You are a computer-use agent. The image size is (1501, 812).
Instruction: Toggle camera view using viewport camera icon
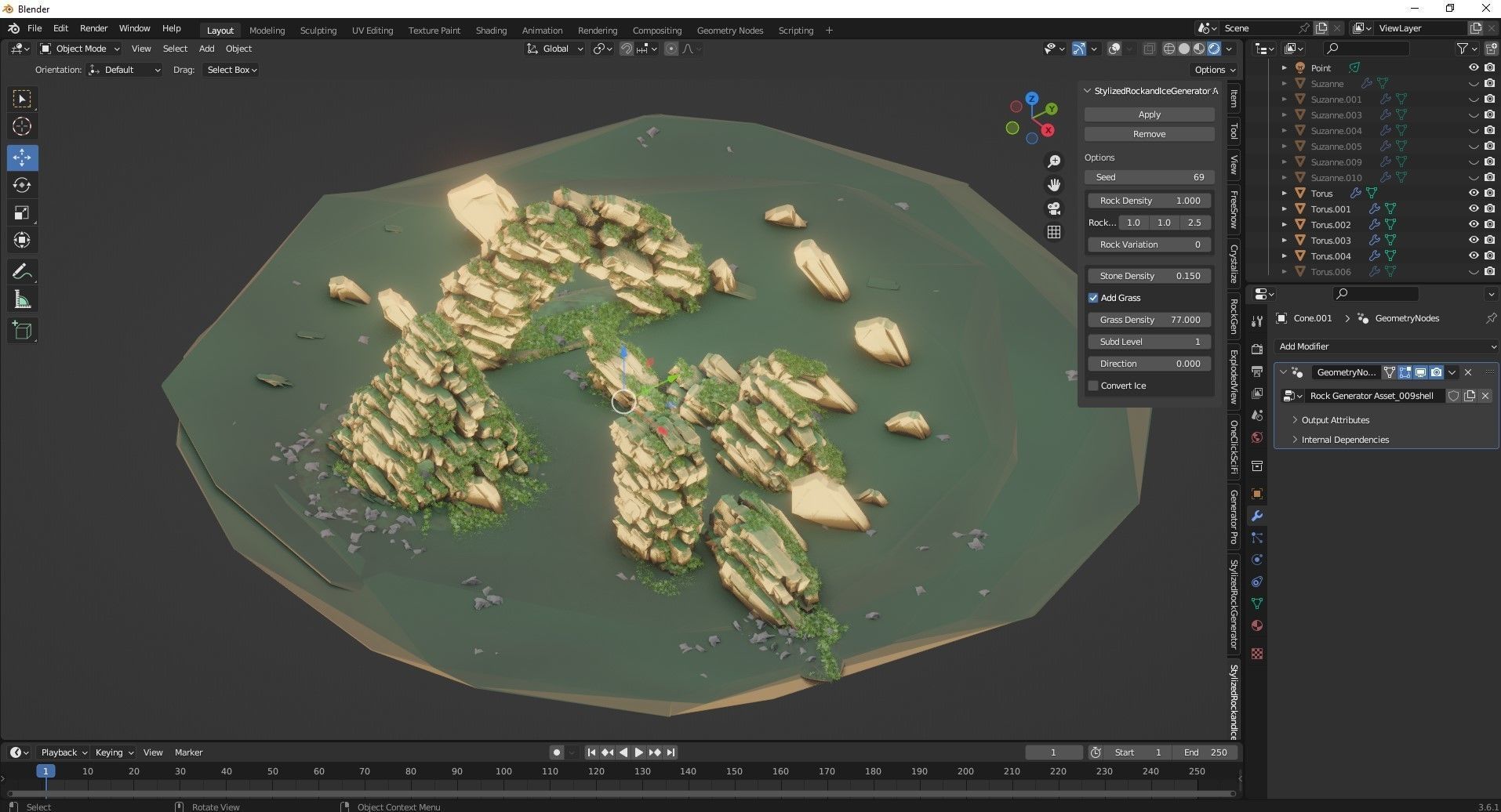[x=1054, y=208]
